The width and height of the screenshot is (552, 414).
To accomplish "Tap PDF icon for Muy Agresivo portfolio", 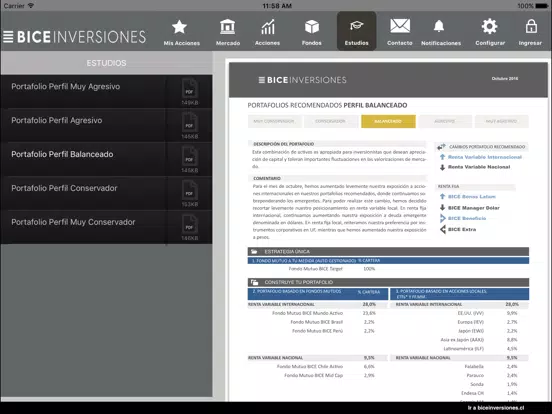I will pos(189,88).
